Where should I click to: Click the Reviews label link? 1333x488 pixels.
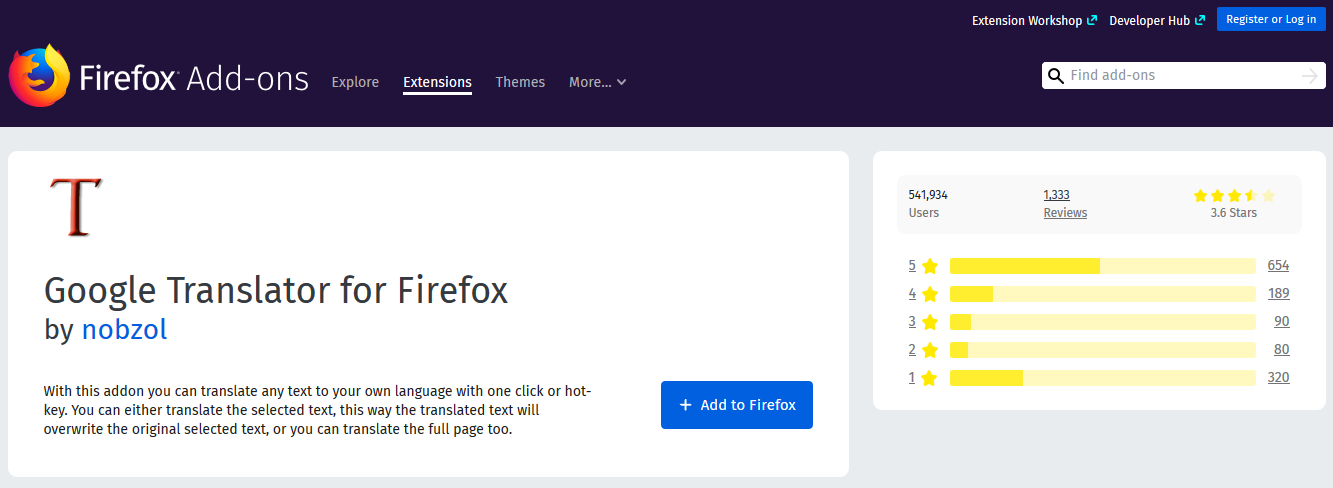[x=1065, y=213]
